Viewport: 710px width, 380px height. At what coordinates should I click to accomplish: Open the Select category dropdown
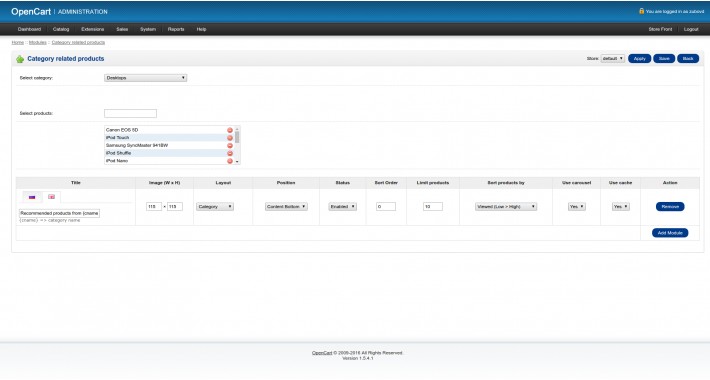point(145,78)
